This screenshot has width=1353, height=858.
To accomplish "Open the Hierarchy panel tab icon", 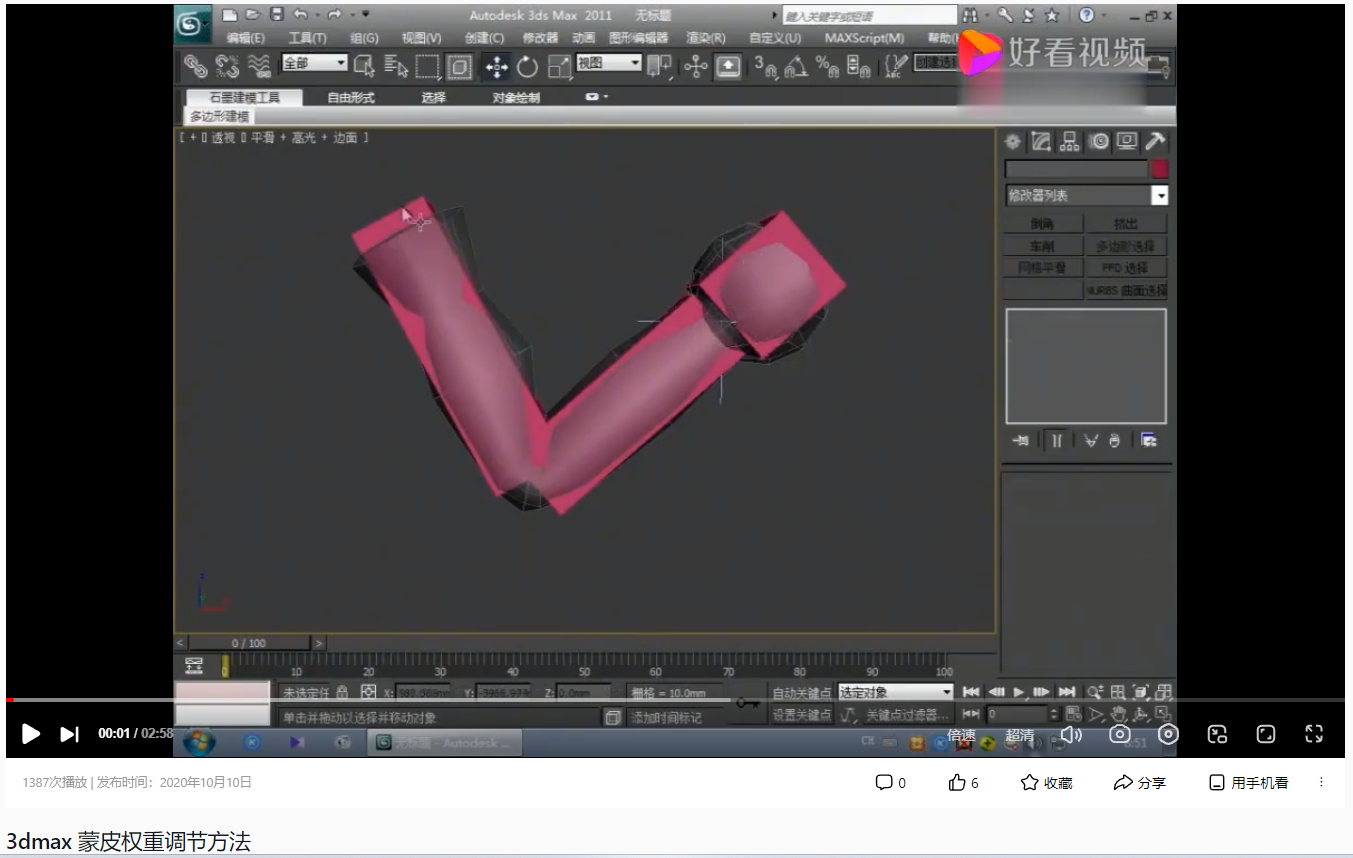I will 1070,141.
